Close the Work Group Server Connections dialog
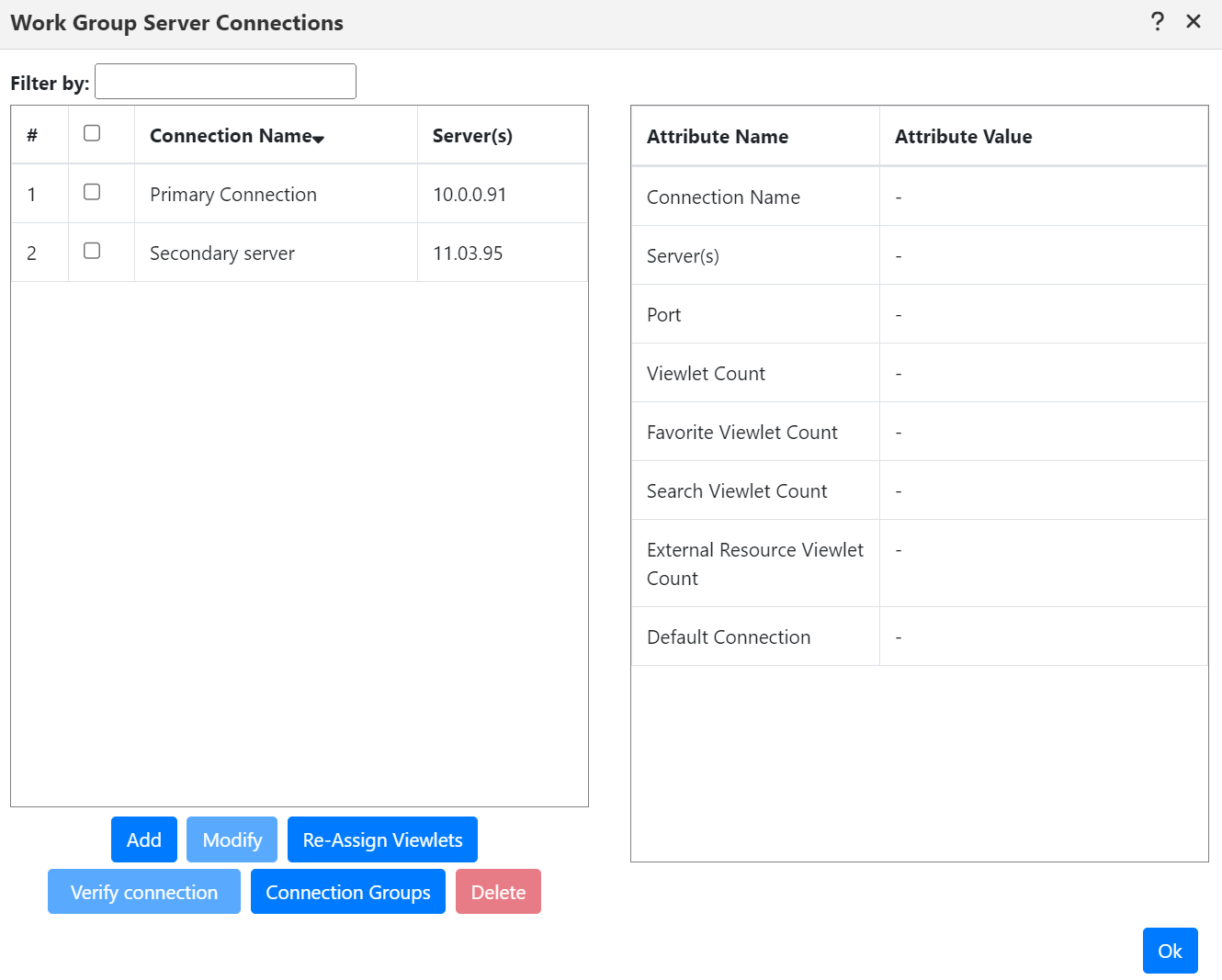The height and width of the screenshot is (980, 1222). 1194,21
